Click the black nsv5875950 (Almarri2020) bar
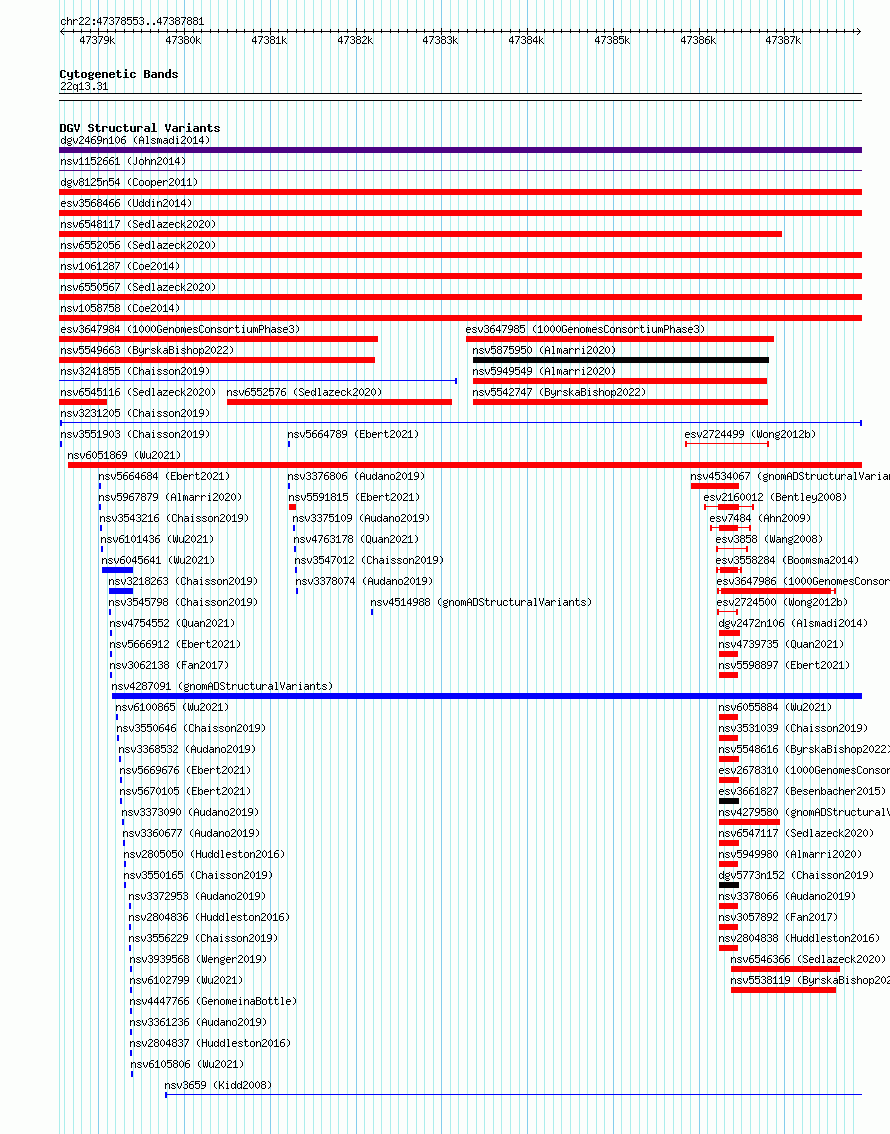Screen dimensions: 890x1134 [x=621, y=360]
